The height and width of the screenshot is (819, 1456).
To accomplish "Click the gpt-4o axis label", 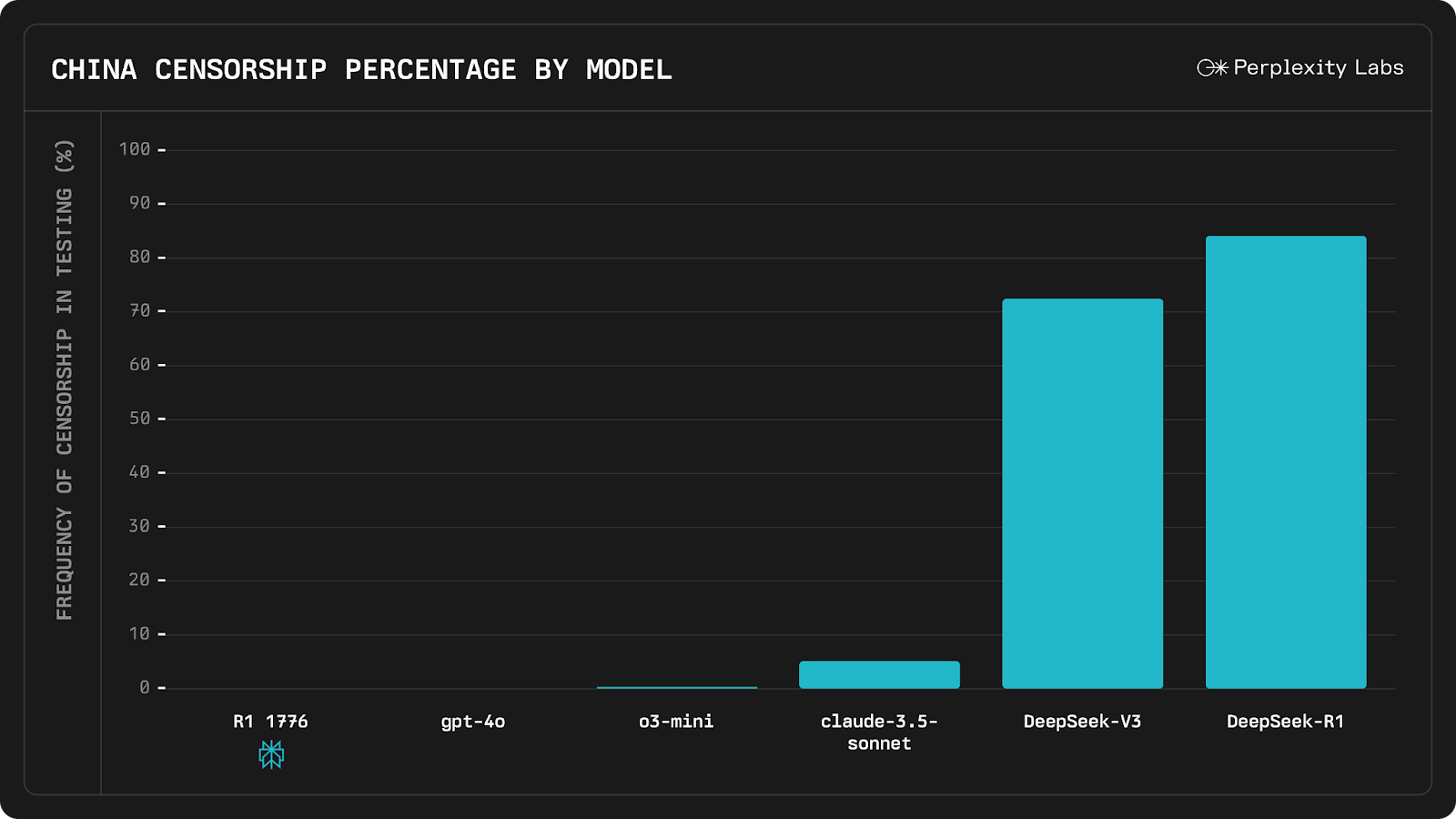I will [x=473, y=722].
